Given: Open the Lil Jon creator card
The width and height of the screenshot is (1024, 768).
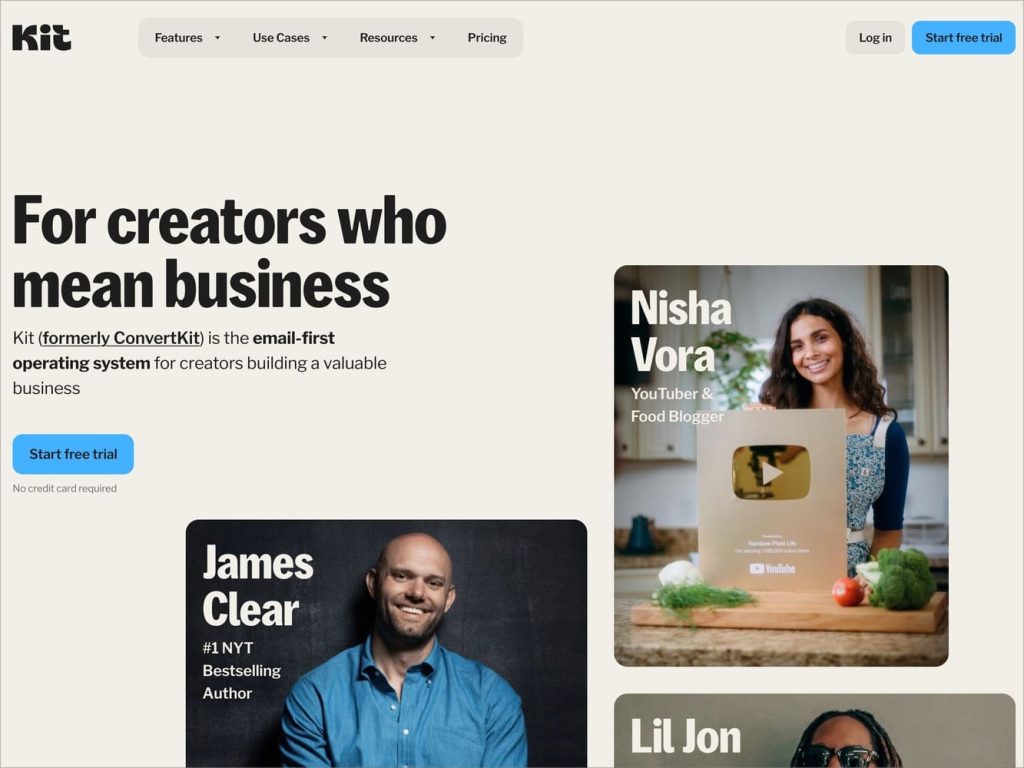Looking at the screenshot, I should click(x=814, y=731).
